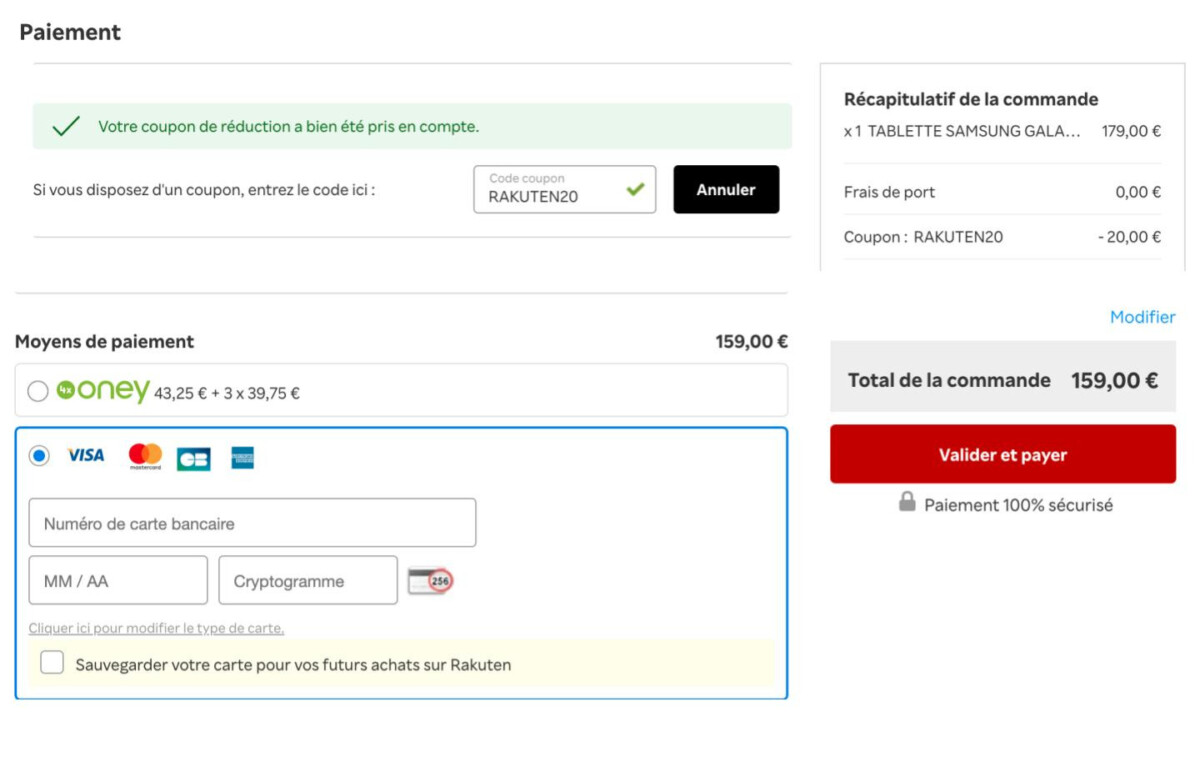Click the cryptogram help card icon
The height and width of the screenshot is (777, 1200).
coord(431,580)
